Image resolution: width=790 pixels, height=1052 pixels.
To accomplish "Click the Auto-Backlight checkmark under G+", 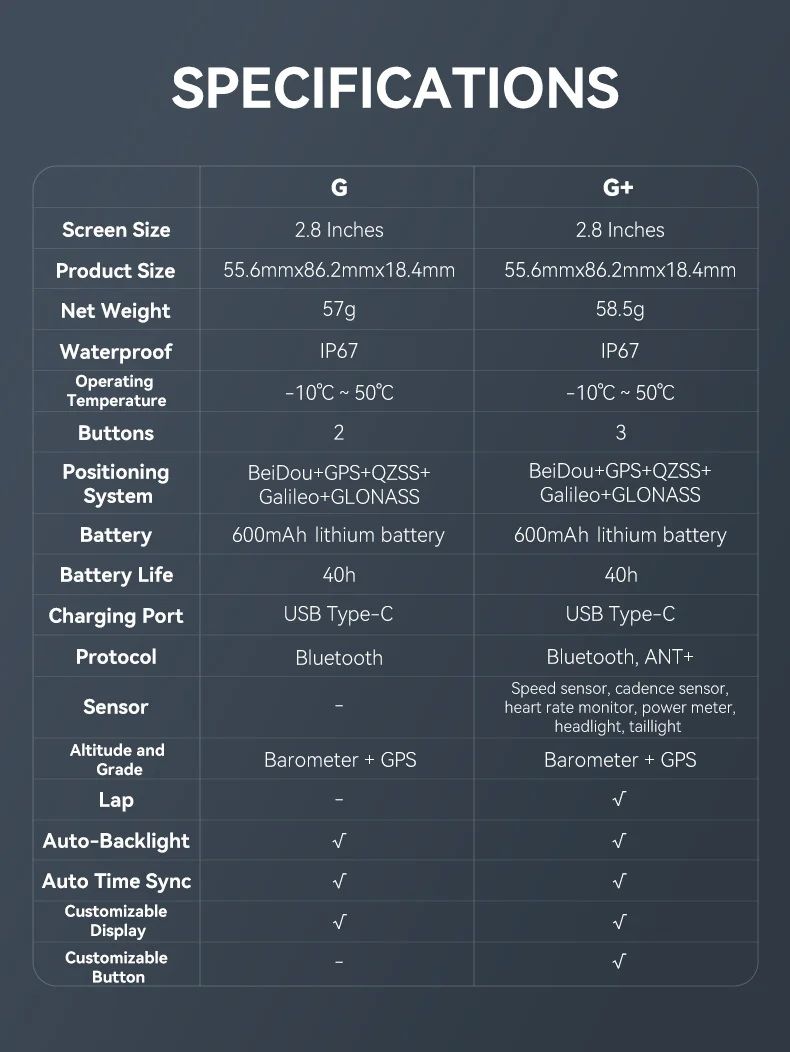I will [619, 841].
